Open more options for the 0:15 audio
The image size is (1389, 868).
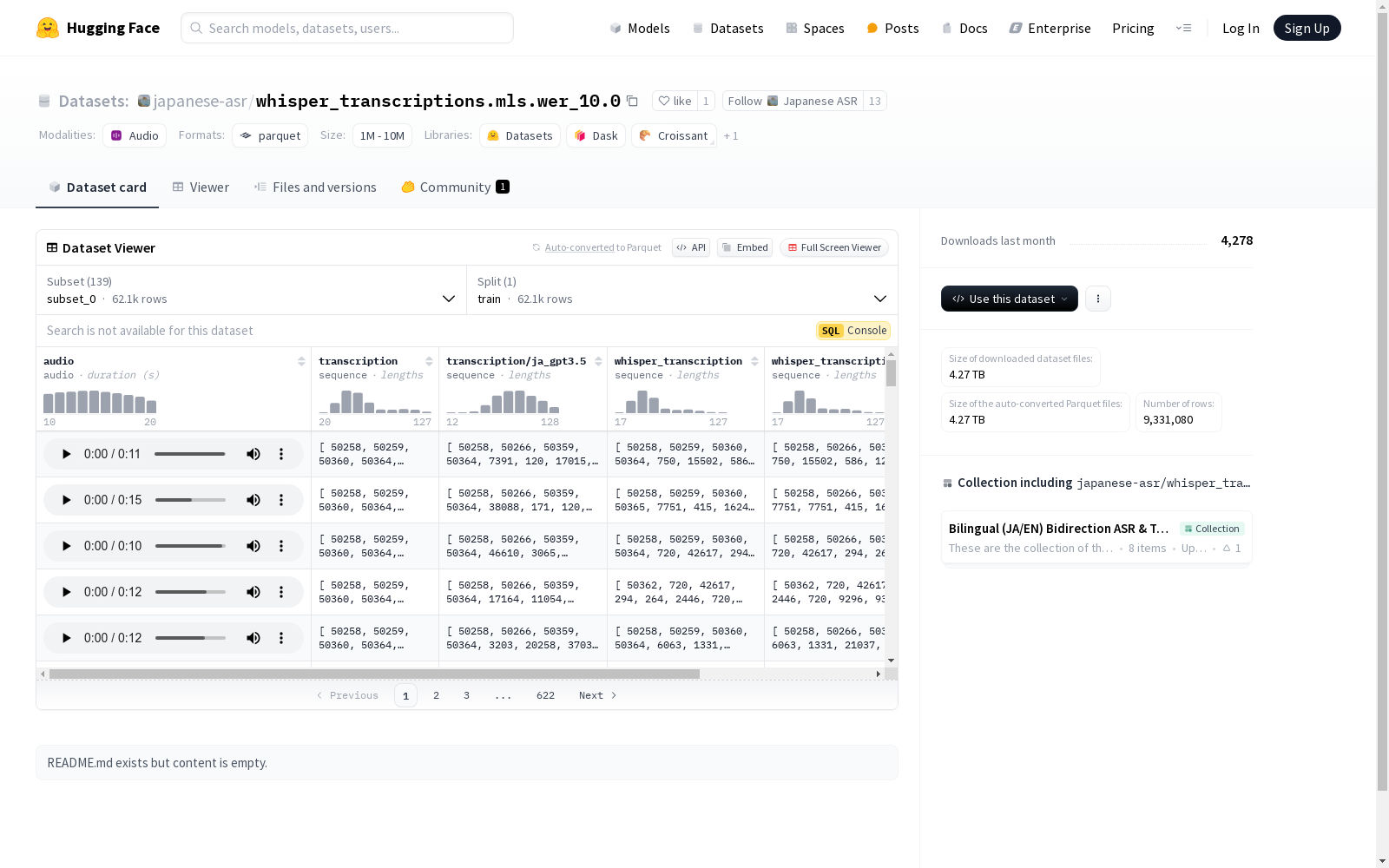click(281, 500)
